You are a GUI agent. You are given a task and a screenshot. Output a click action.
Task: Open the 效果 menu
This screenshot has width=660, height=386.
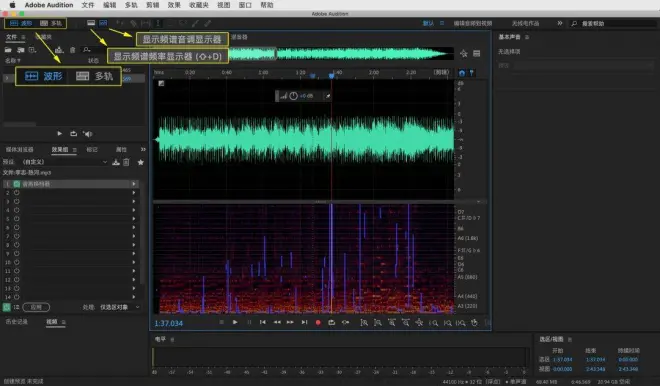[174, 5]
